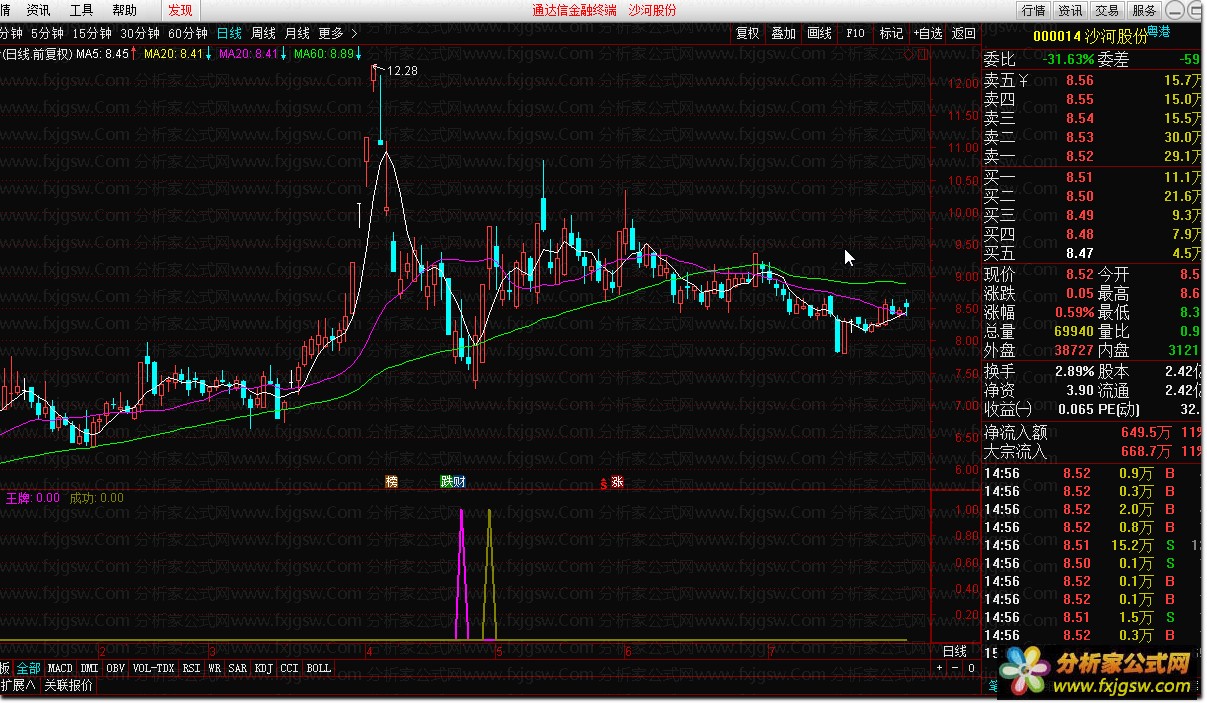Click the red 涨 marker icon
The width and height of the screenshot is (1207, 703).
coord(617,482)
